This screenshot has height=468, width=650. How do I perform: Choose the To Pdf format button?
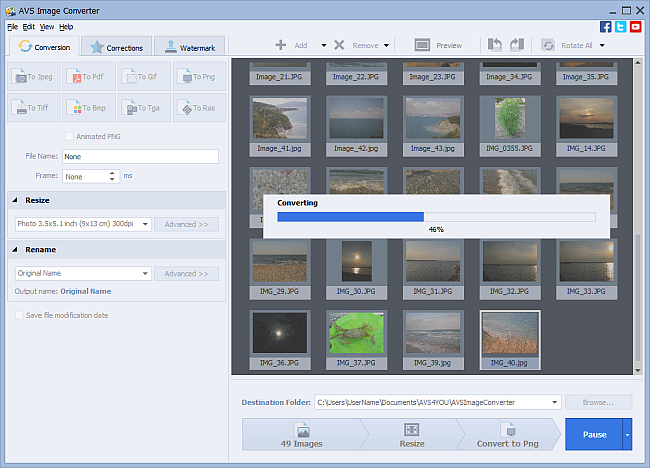(x=89, y=77)
